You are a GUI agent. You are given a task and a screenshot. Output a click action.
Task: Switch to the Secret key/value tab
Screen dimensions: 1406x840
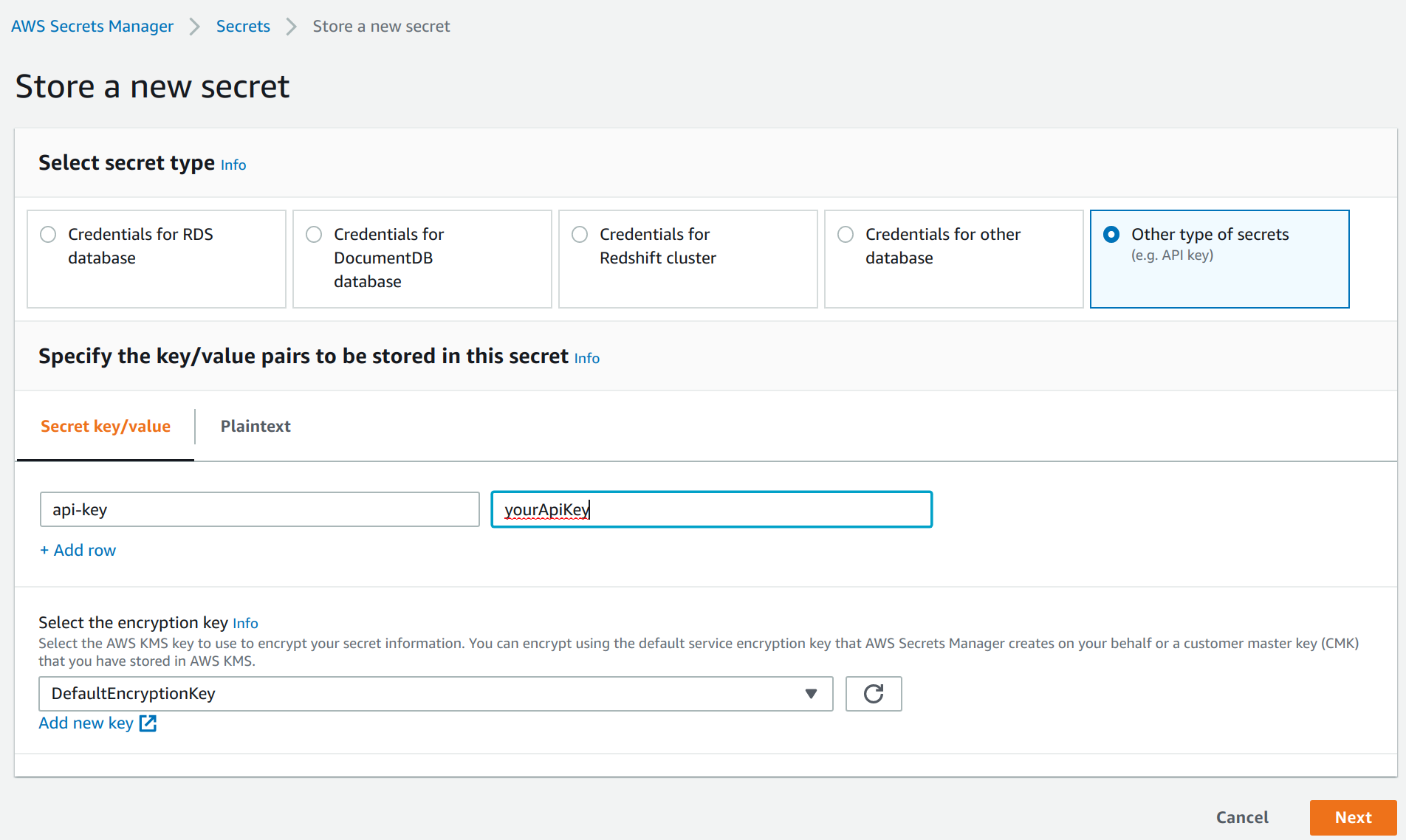pyautogui.click(x=106, y=426)
